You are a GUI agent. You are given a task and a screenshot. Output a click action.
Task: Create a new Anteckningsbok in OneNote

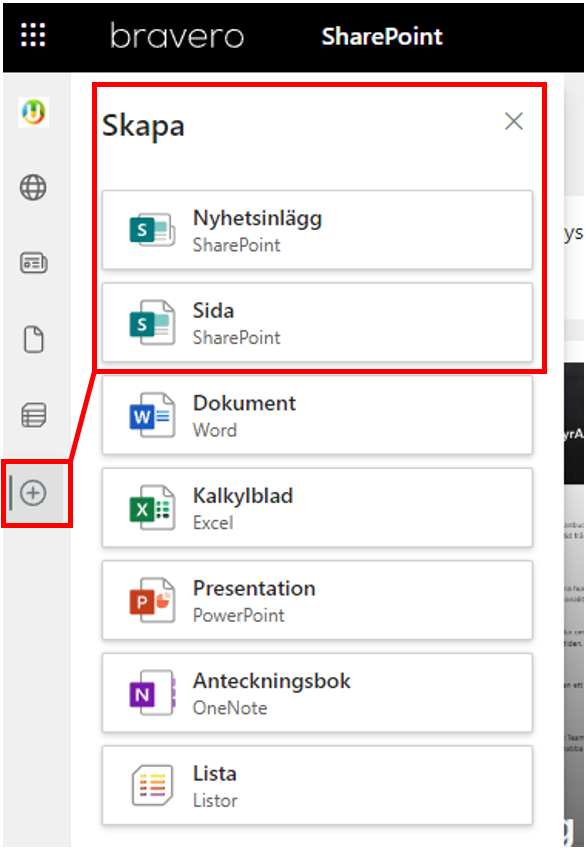pyautogui.click(x=317, y=693)
